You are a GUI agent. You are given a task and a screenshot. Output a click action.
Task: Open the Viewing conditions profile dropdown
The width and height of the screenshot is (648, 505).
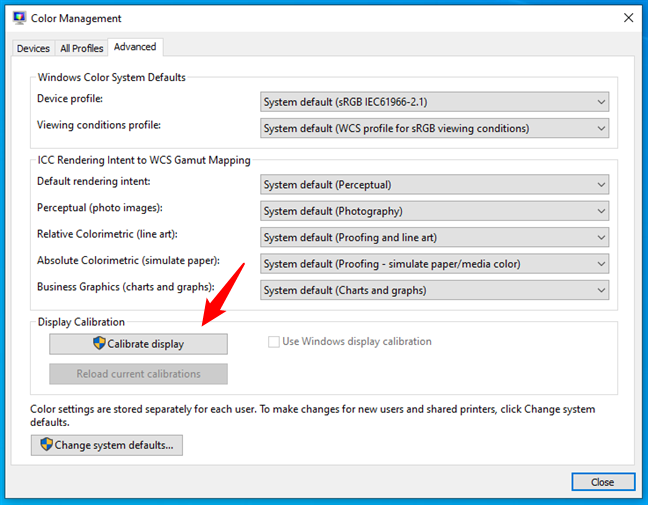click(x=434, y=129)
